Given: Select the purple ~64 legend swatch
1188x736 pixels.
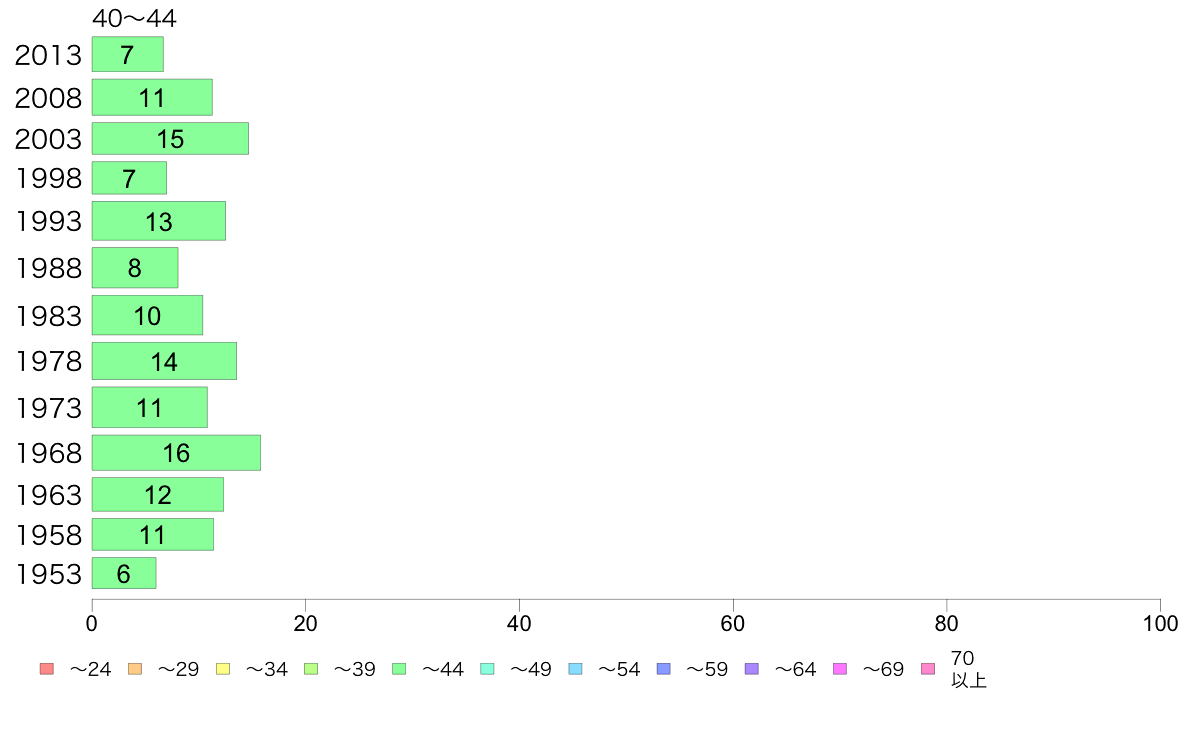Looking at the screenshot, I should (752, 669).
